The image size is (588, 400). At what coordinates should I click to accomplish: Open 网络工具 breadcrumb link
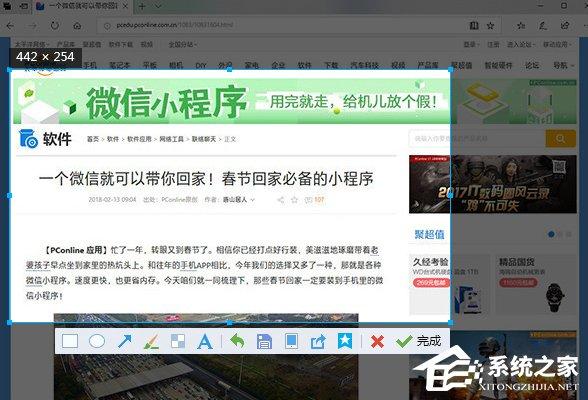click(x=171, y=139)
